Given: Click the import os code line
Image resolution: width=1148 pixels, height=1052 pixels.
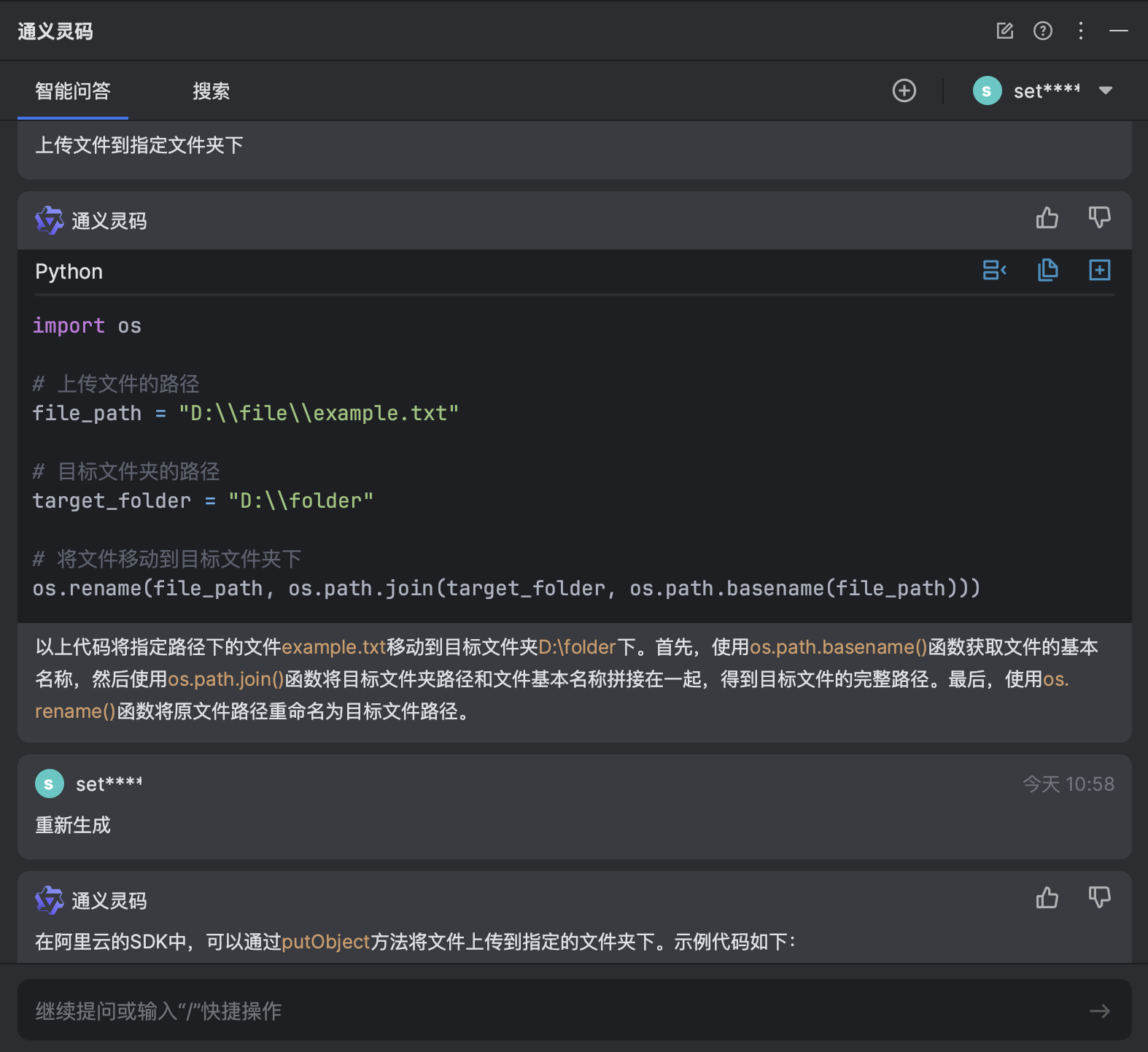Looking at the screenshot, I should pyautogui.click(x=88, y=325).
